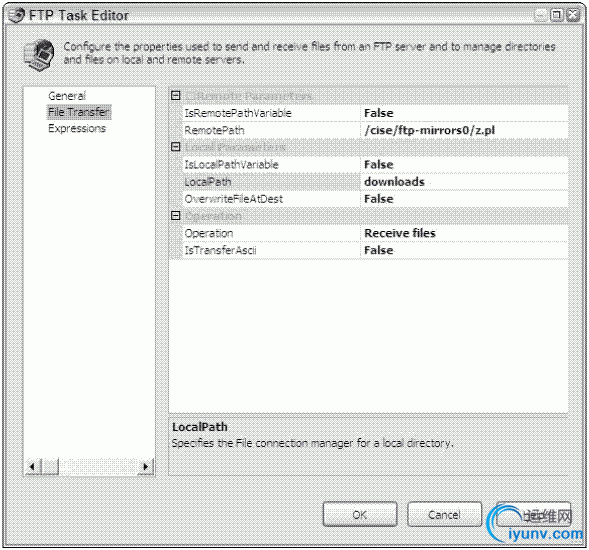
Task: Select the Operation property name
Action: (x=208, y=233)
